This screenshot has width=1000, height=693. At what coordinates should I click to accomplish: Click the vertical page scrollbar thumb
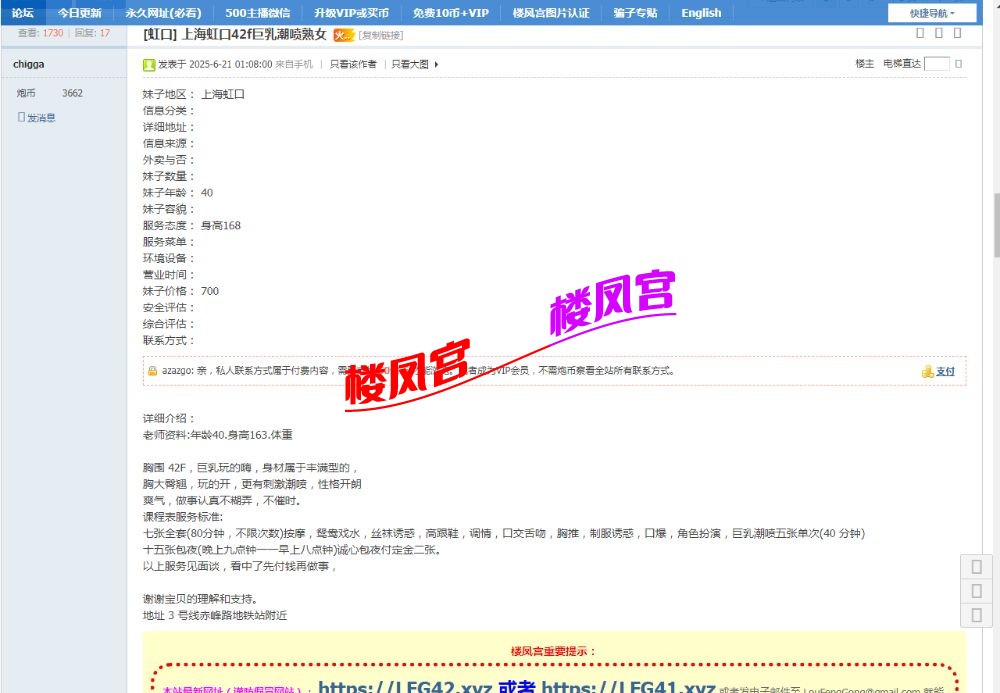coord(996,225)
